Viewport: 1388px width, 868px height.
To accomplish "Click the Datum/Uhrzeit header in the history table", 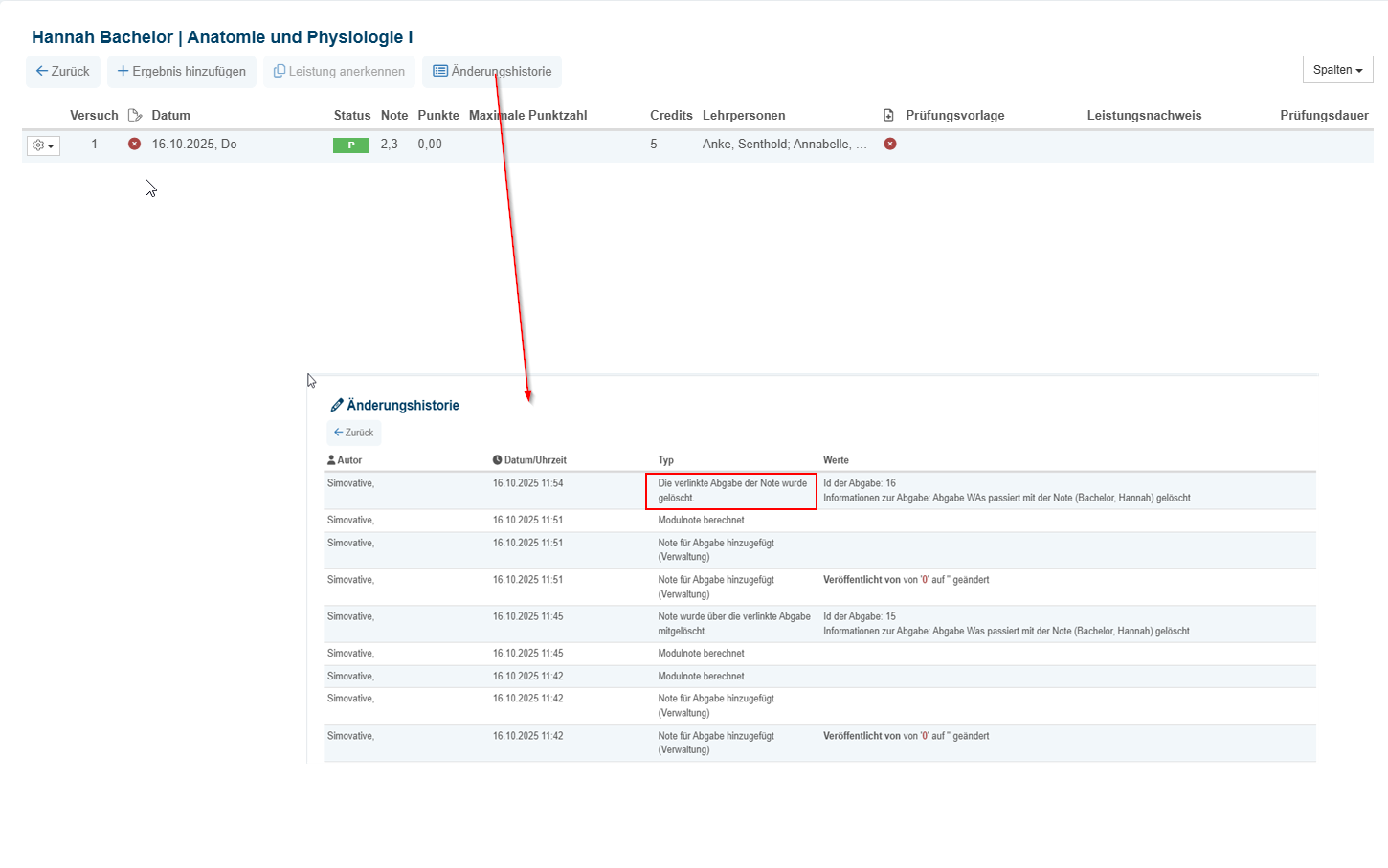I will (529, 460).
